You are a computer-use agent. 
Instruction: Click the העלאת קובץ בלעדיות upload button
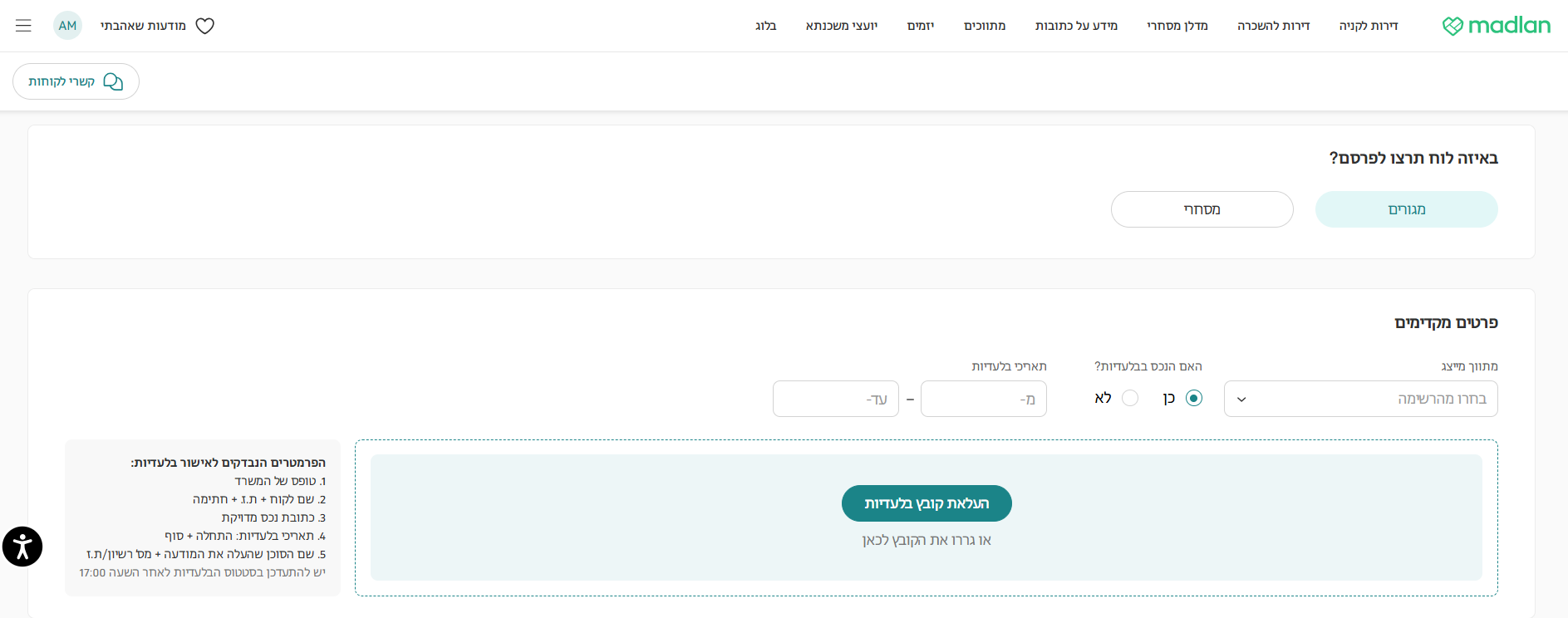click(927, 503)
